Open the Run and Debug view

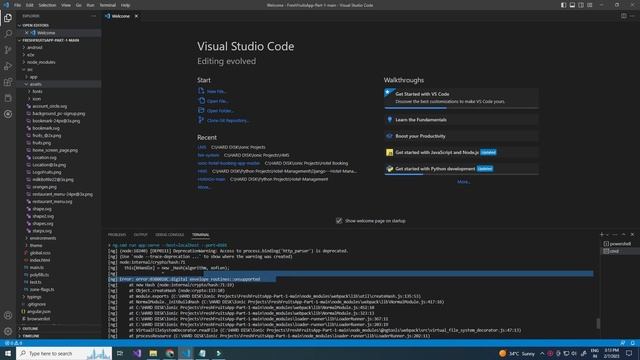coord(8,66)
